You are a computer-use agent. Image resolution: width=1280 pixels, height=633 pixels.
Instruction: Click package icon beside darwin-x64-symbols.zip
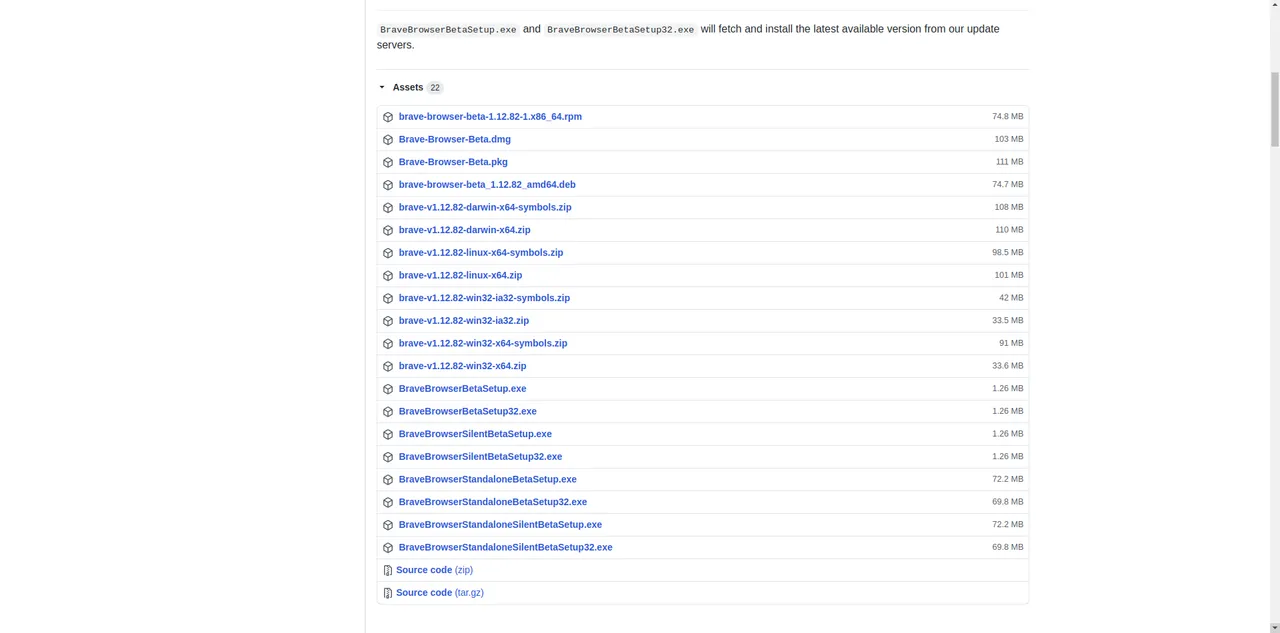coord(388,208)
